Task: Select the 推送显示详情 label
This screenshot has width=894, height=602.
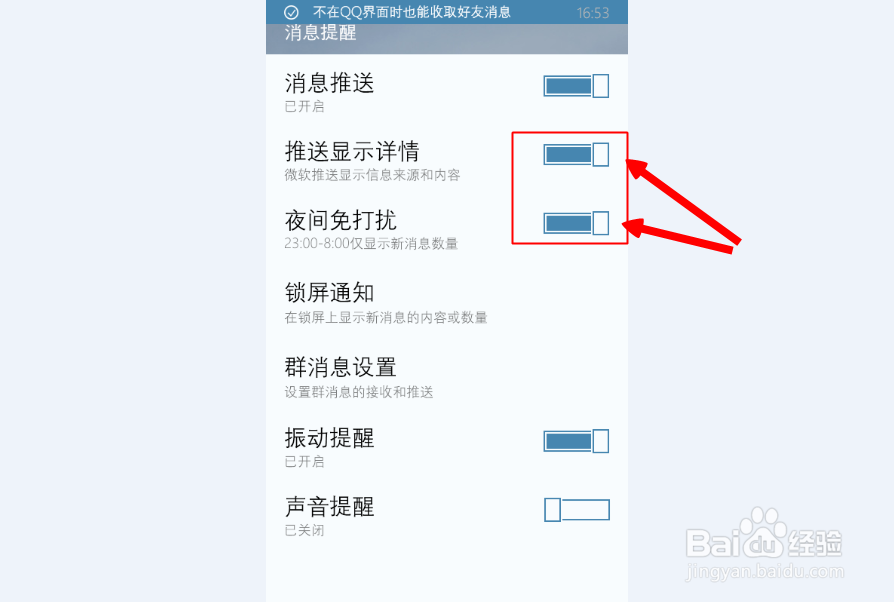Action: pos(352,152)
